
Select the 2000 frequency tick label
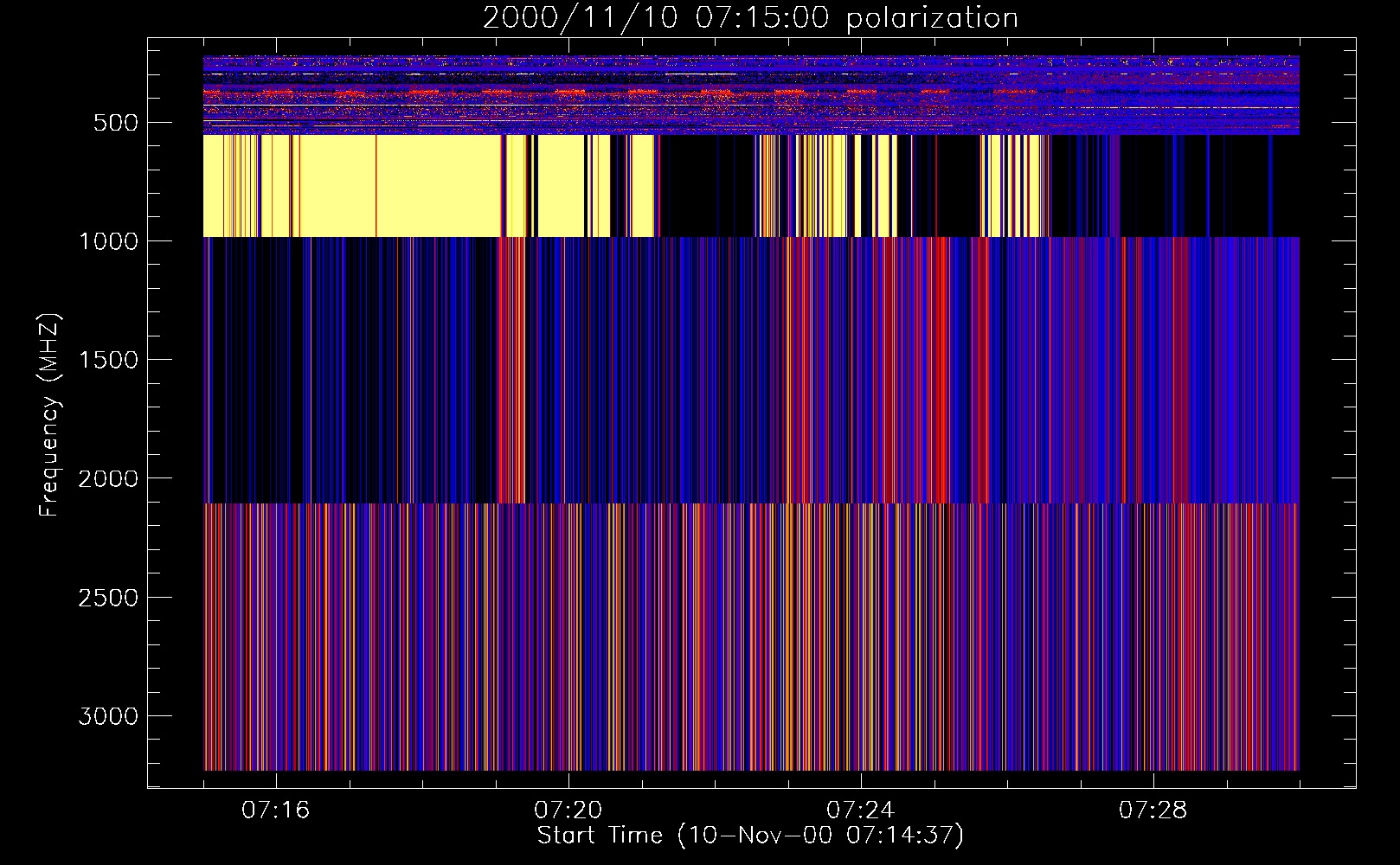pos(108,478)
